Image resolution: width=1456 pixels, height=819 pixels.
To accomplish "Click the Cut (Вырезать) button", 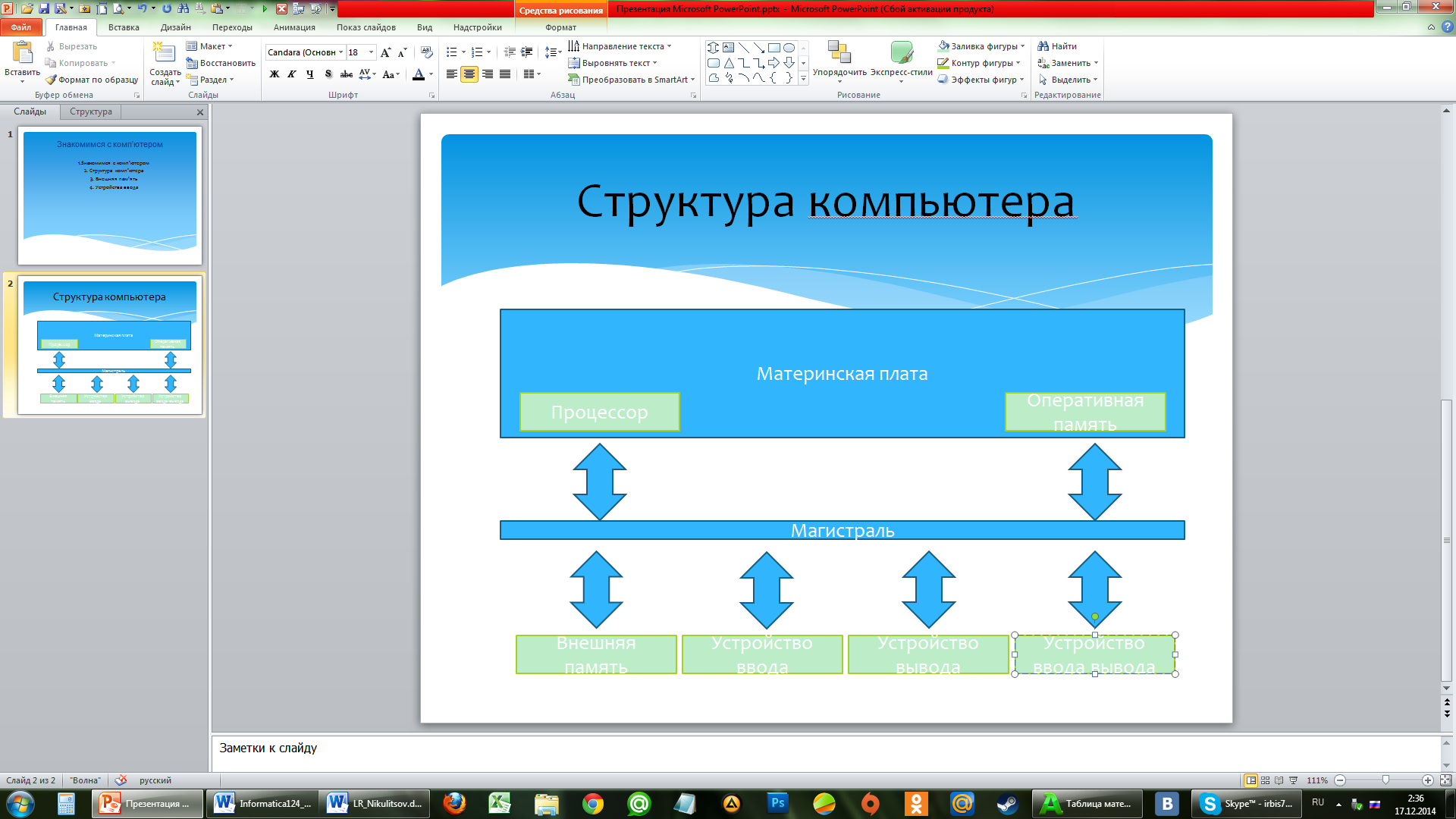I will point(71,46).
